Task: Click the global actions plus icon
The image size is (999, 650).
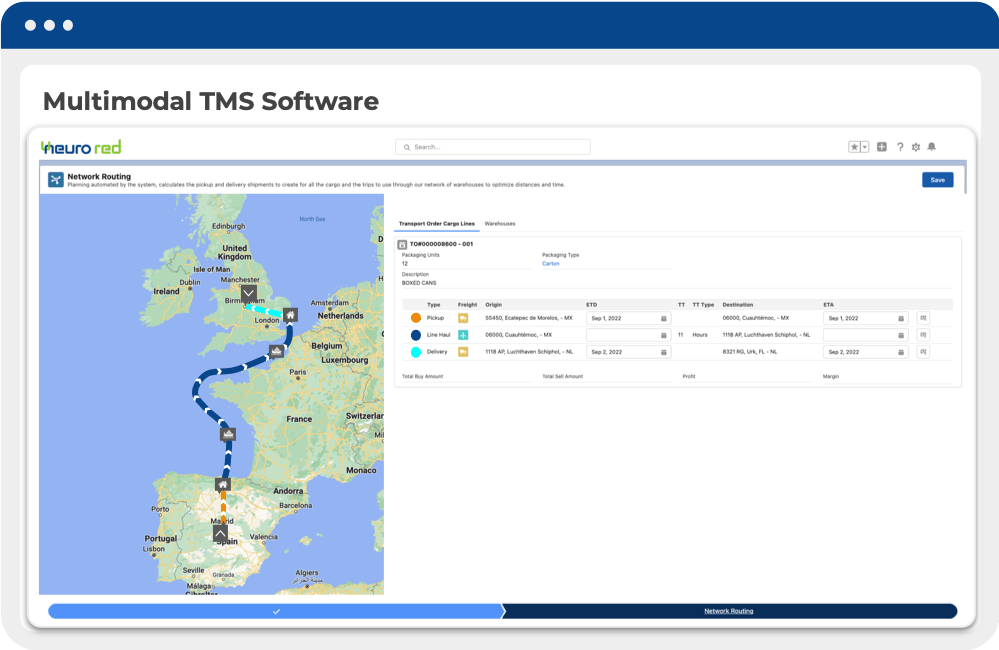Action: tap(882, 147)
